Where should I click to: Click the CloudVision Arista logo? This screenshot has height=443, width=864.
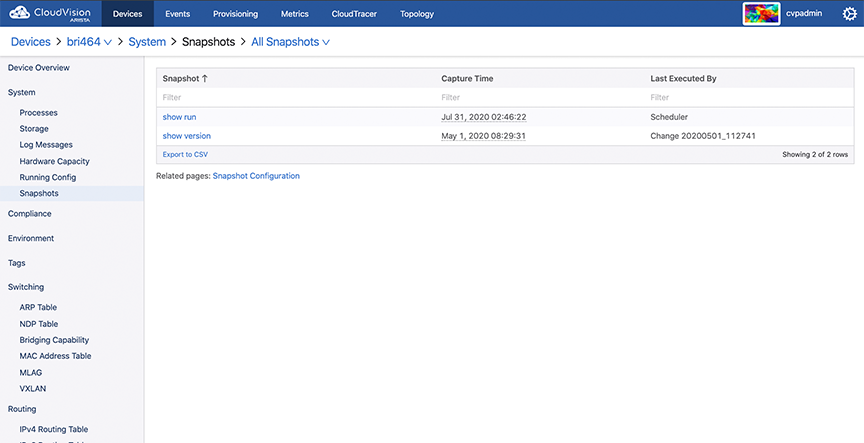coord(50,13)
